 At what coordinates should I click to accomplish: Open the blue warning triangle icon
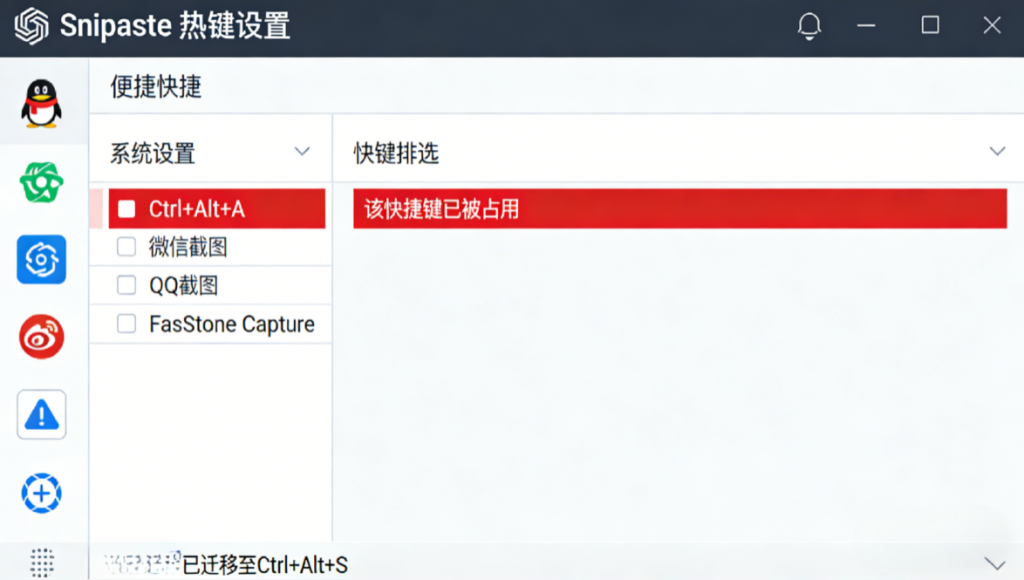point(42,414)
